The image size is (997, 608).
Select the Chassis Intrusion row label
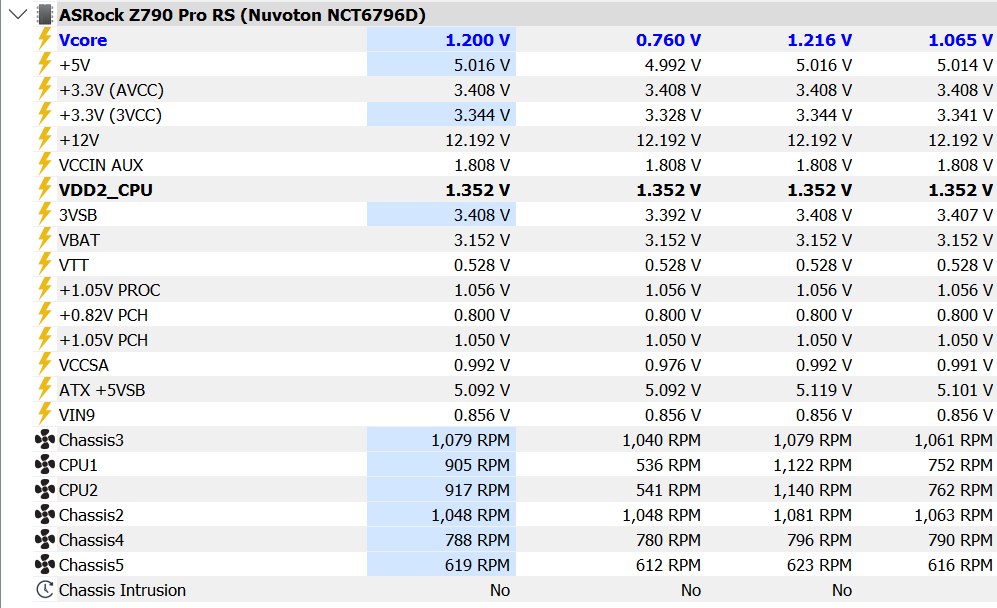(122, 590)
